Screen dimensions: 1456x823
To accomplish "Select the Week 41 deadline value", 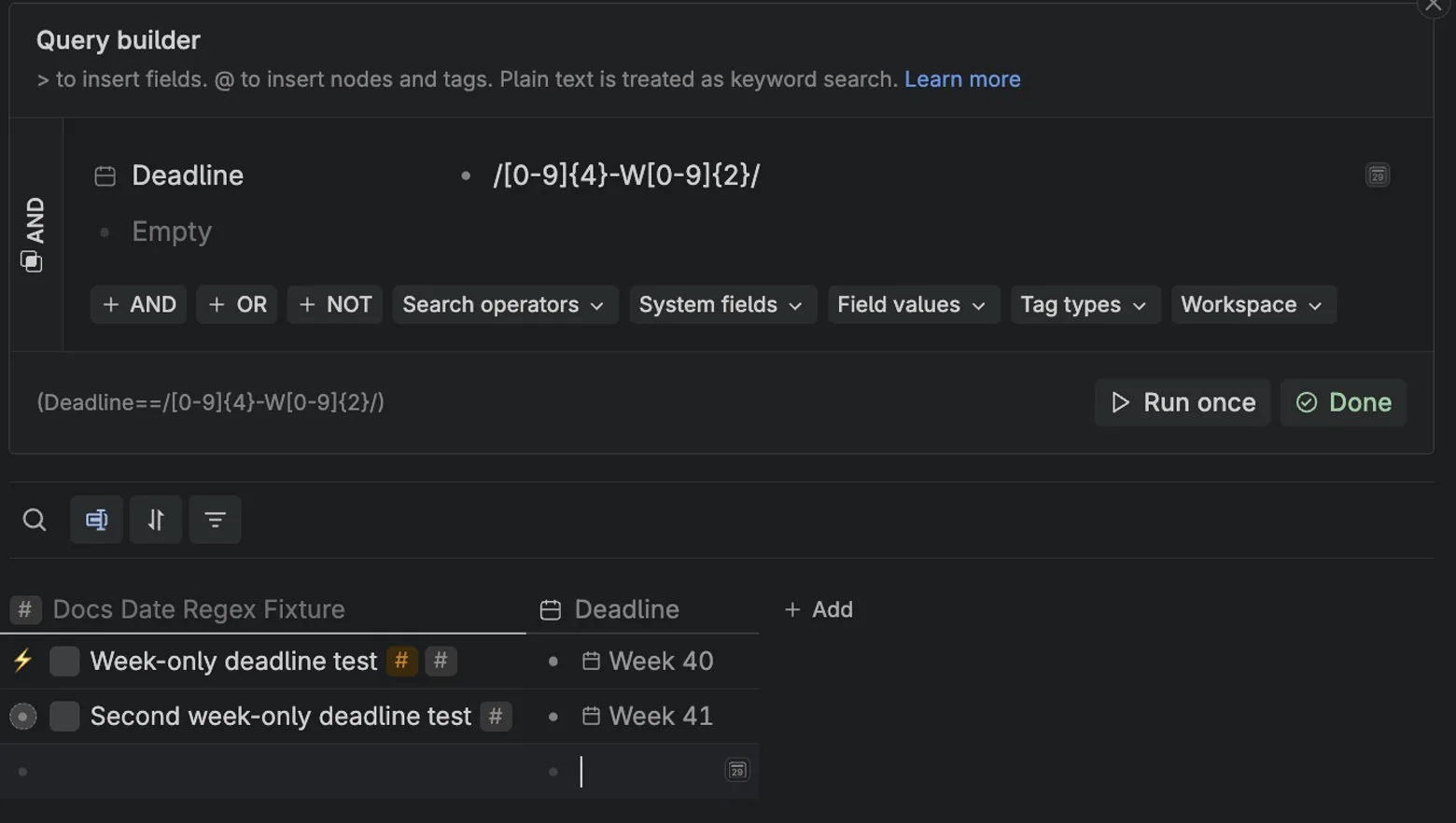I will click(661, 716).
